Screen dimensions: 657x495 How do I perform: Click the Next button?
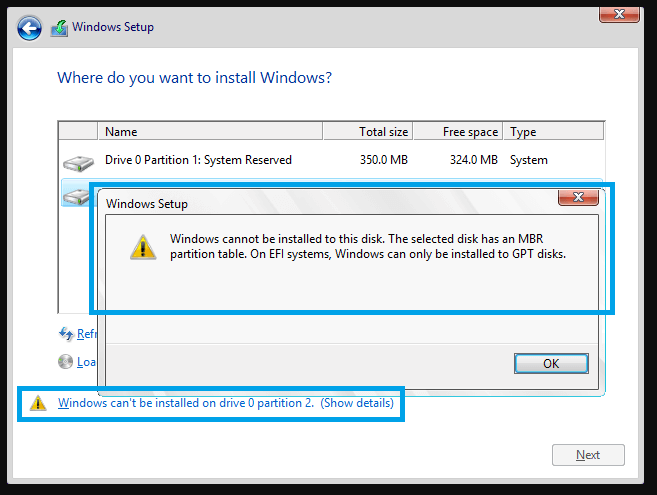tap(588, 455)
